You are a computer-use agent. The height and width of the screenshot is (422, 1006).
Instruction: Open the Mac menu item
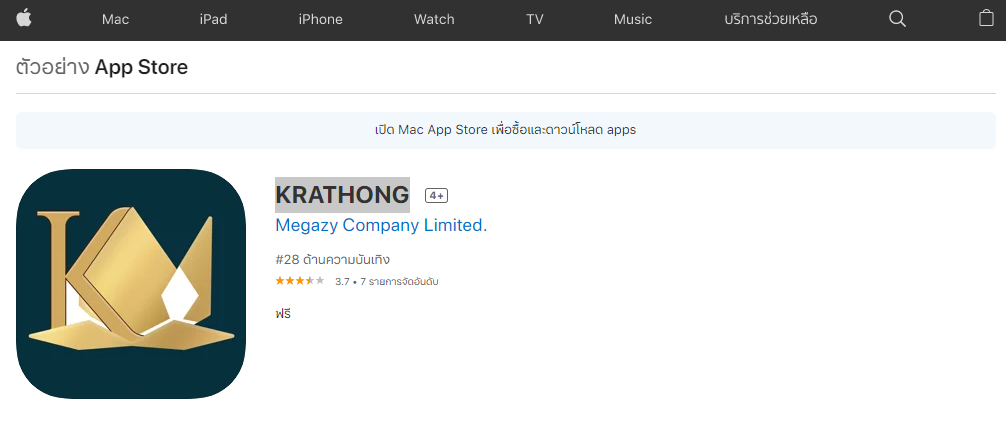click(115, 19)
